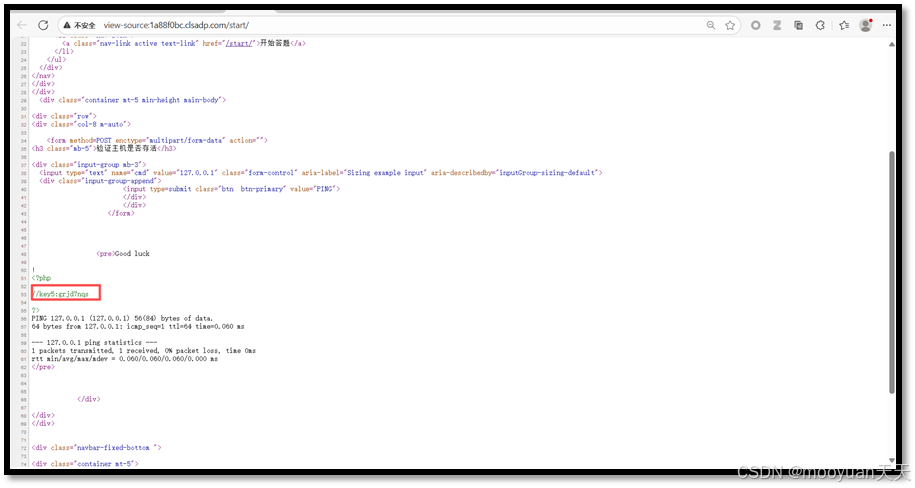
Task: Click the Z extension icon
Action: tap(777, 25)
